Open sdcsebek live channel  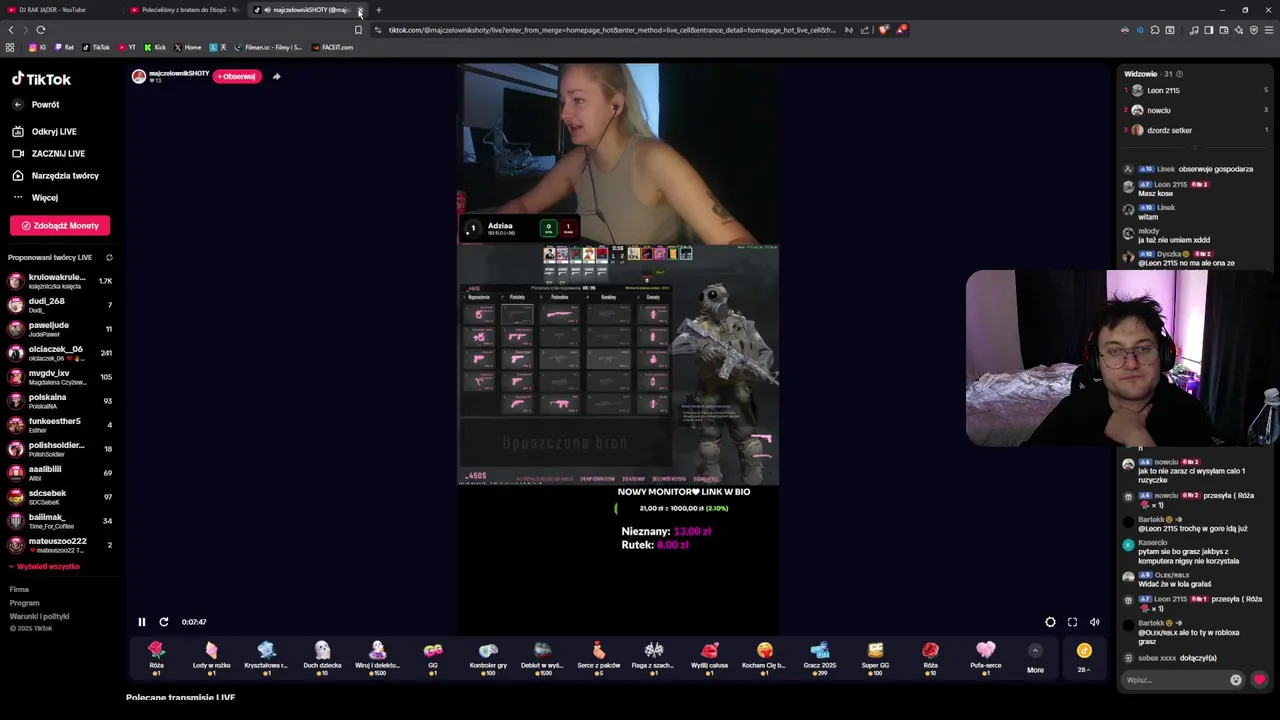tap(60, 497)
